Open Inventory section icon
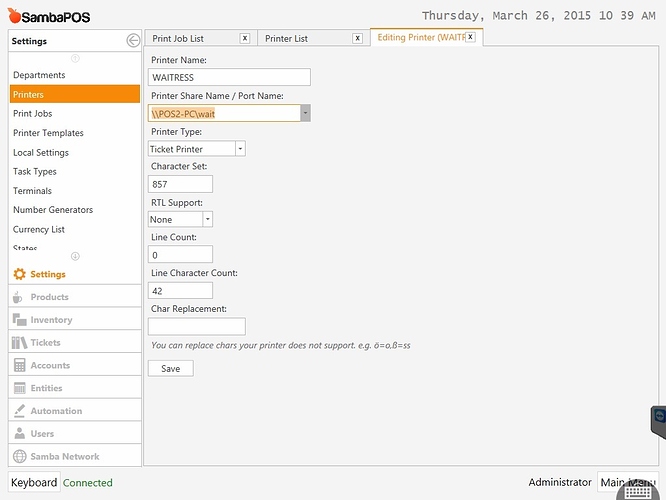This screenshot has width=666, height=500. [x=20, y=319]
